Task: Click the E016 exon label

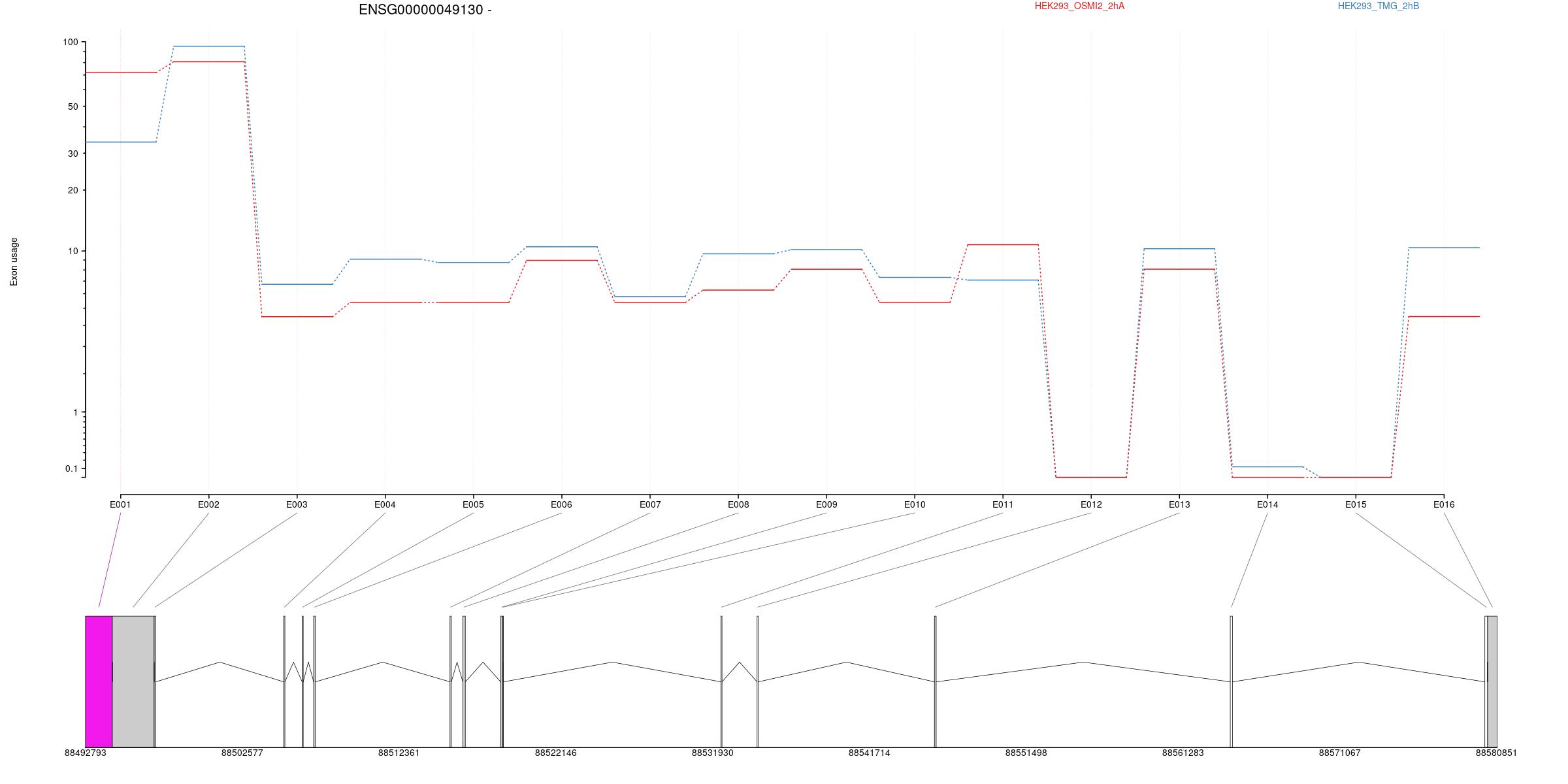Action: click(1444, 504)
